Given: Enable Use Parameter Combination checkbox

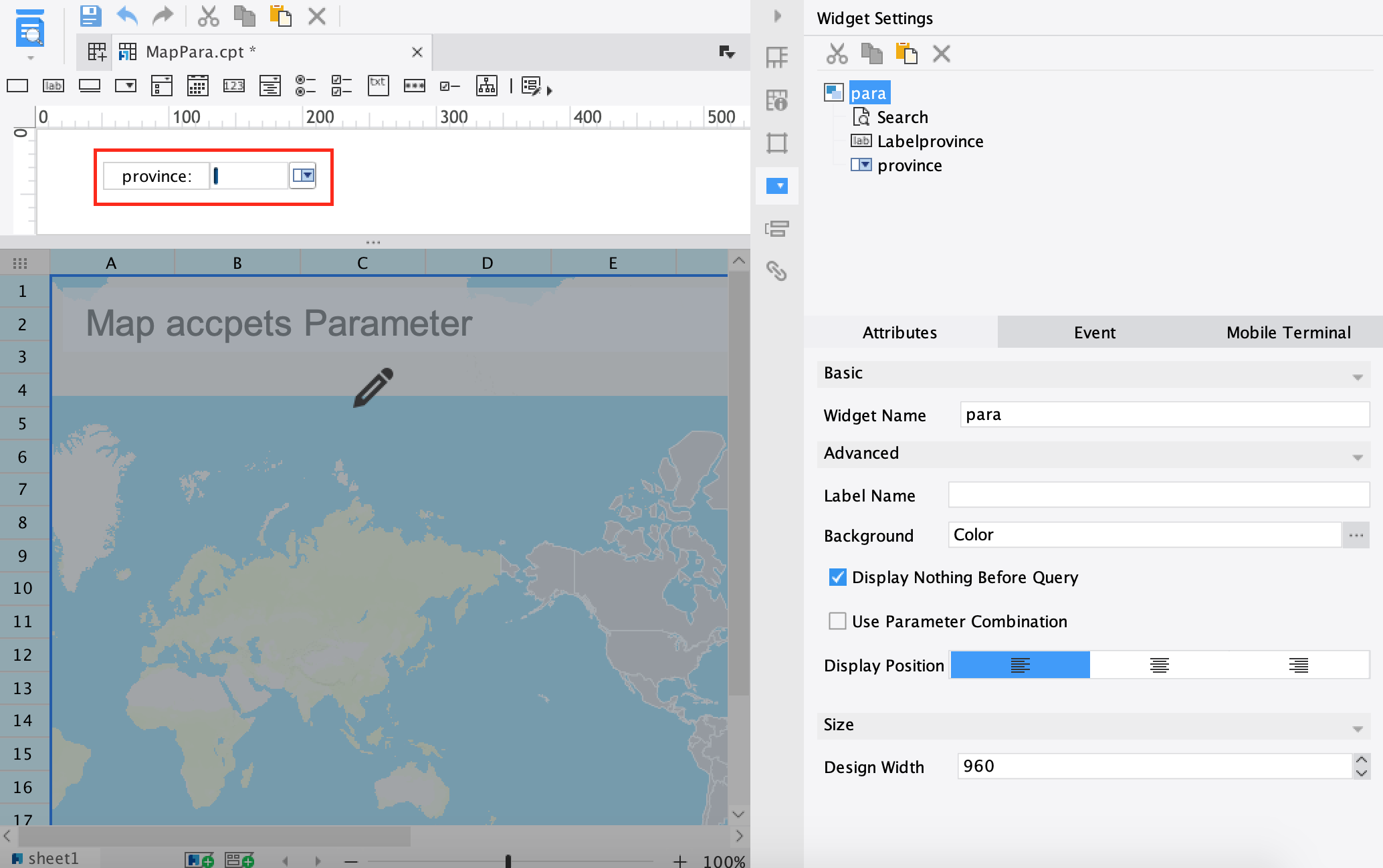Looking at the screenshot, I should [x=837, y=621].
